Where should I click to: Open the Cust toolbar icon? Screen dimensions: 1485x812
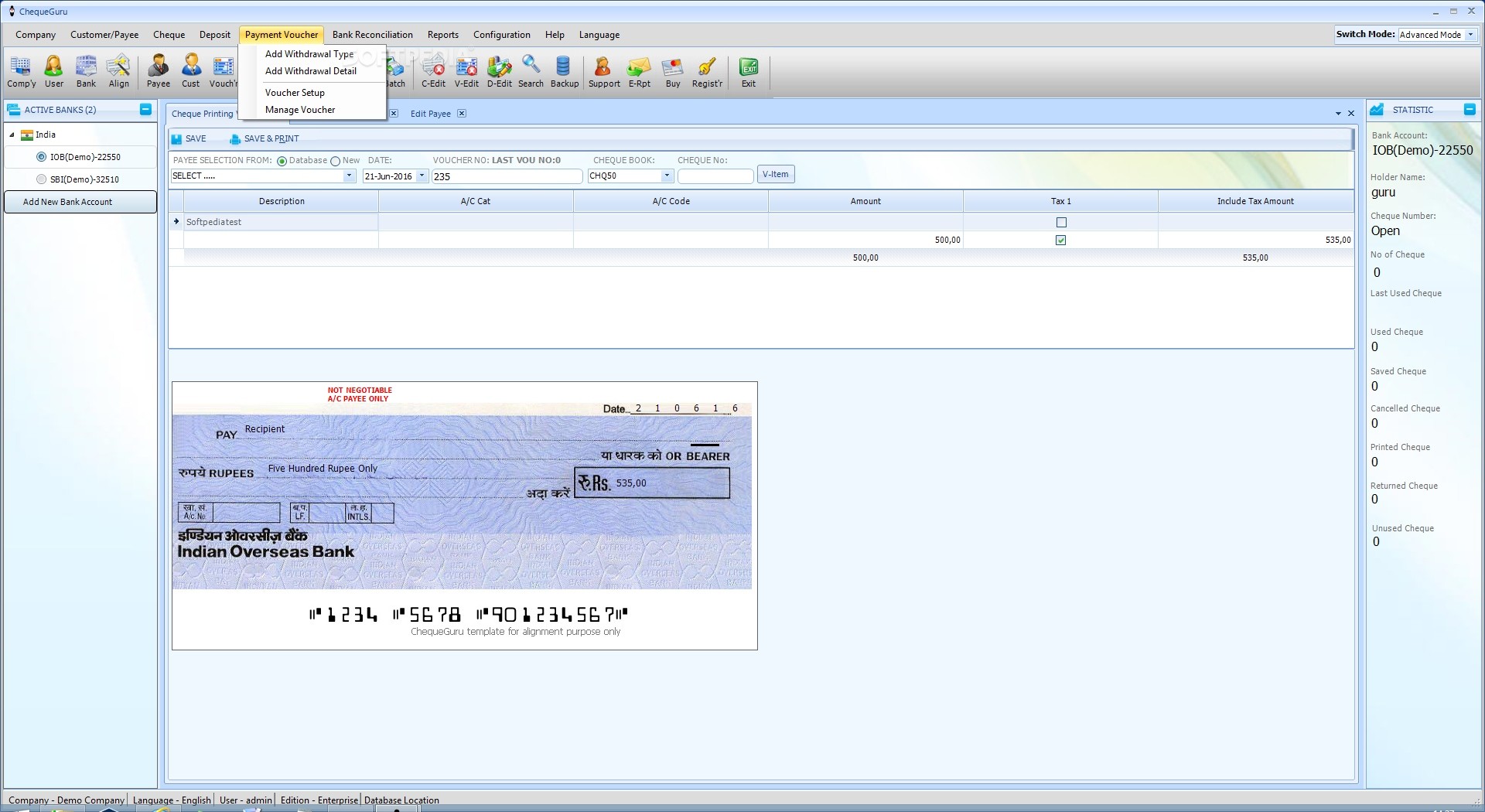coord(191,72)
